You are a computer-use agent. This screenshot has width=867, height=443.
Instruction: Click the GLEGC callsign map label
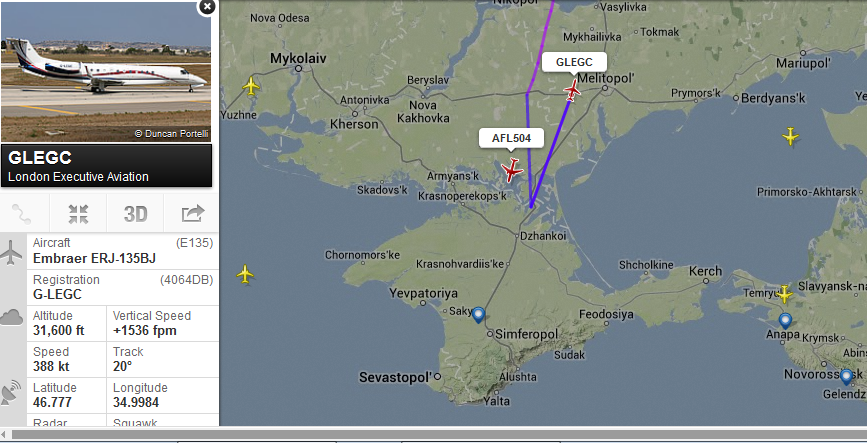574,62
